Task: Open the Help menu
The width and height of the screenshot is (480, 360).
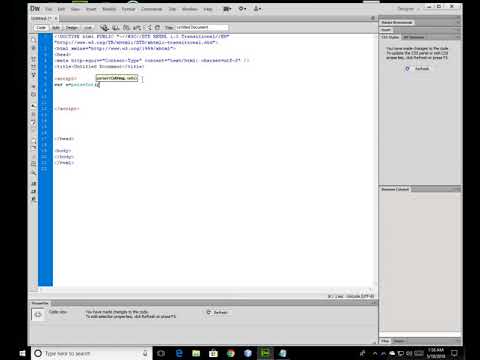Action: coord(208,9)
